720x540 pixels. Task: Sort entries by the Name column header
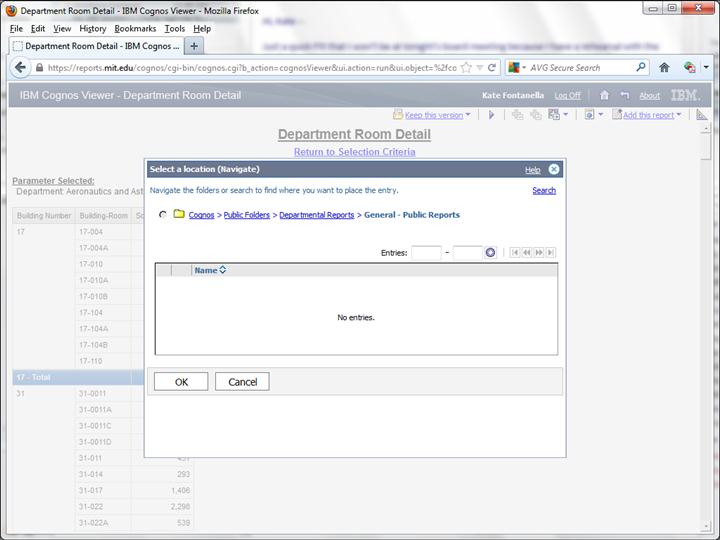click(x=209, y=270)
